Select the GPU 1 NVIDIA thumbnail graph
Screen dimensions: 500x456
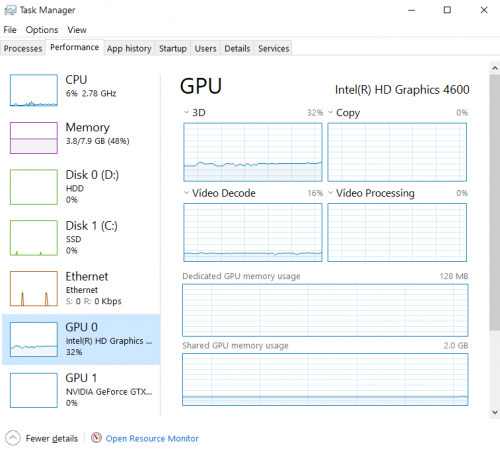pyautogui.click(x=34, y=390)
